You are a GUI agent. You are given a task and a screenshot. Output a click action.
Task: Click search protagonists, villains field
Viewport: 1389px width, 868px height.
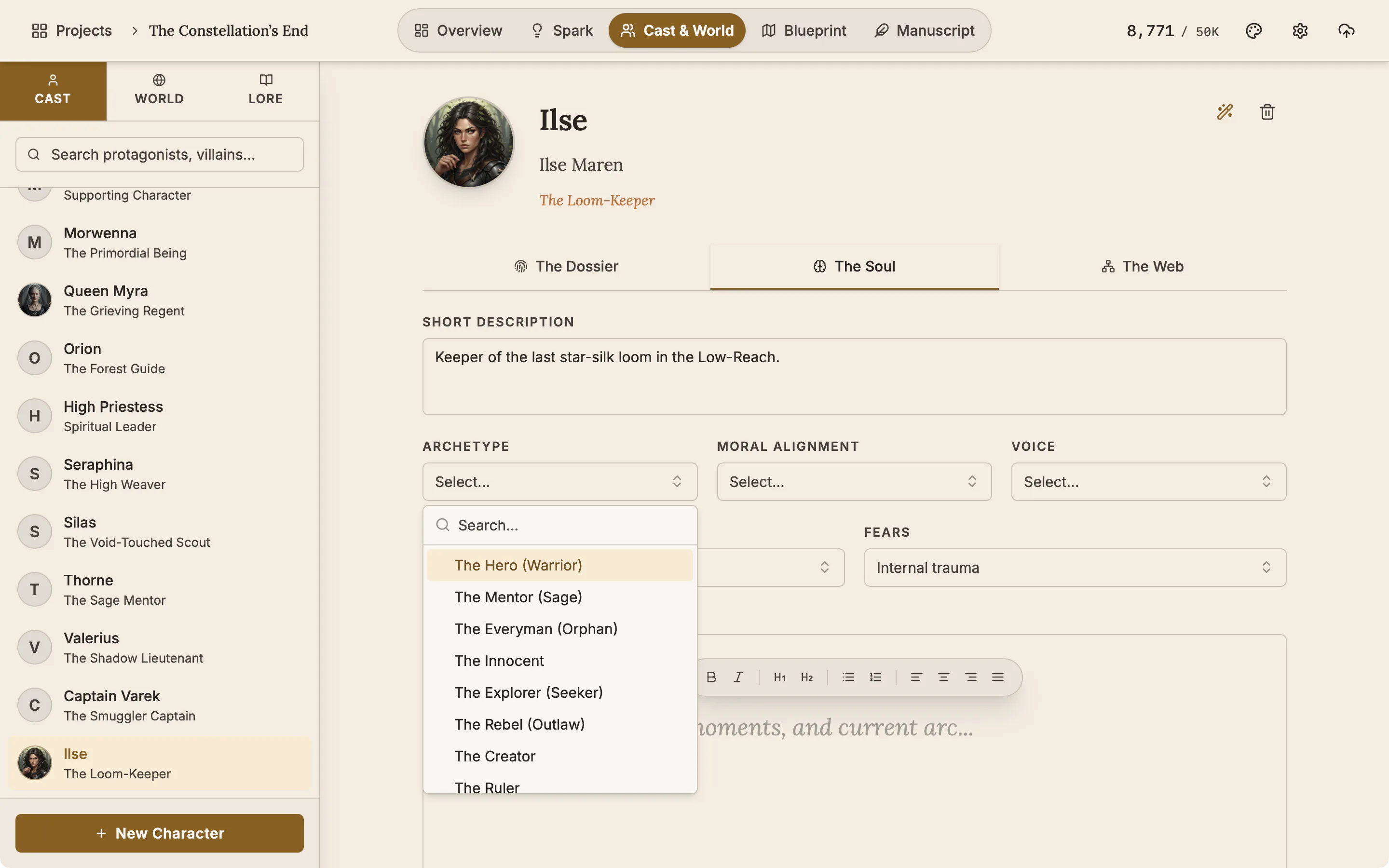pyautogui.click(x=159, y=154)
